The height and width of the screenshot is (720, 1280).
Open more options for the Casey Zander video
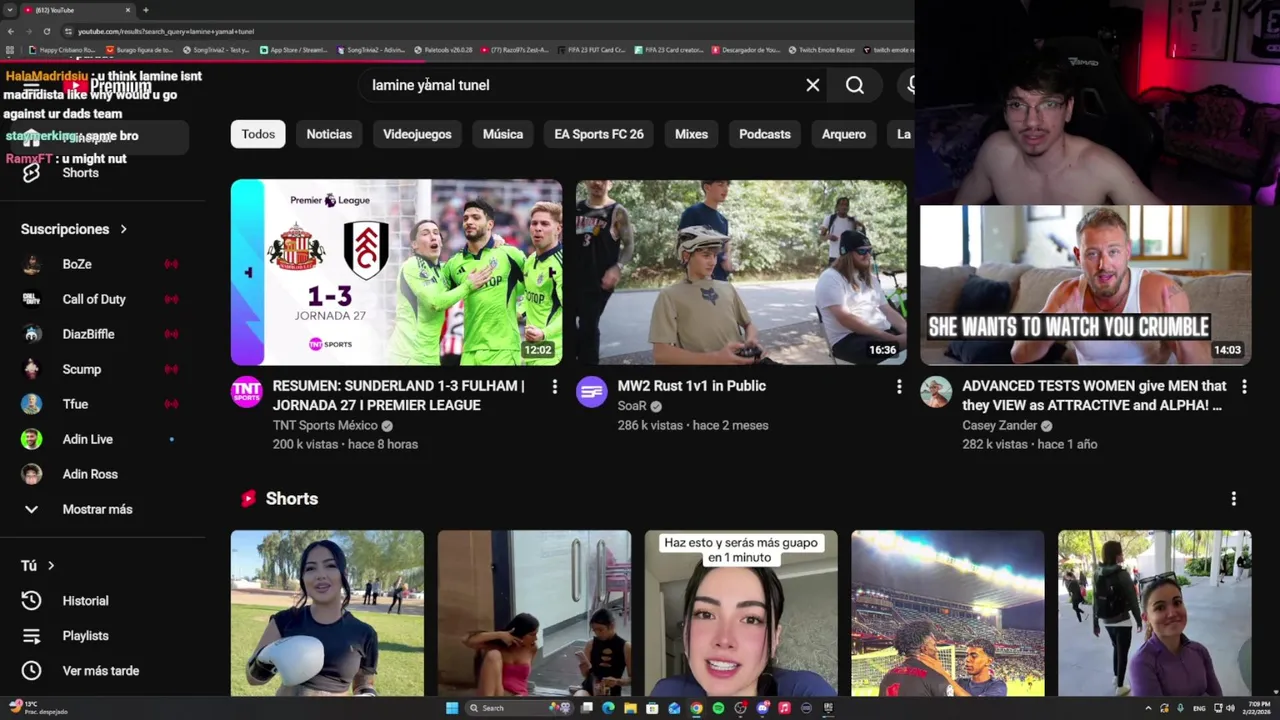1244,387
